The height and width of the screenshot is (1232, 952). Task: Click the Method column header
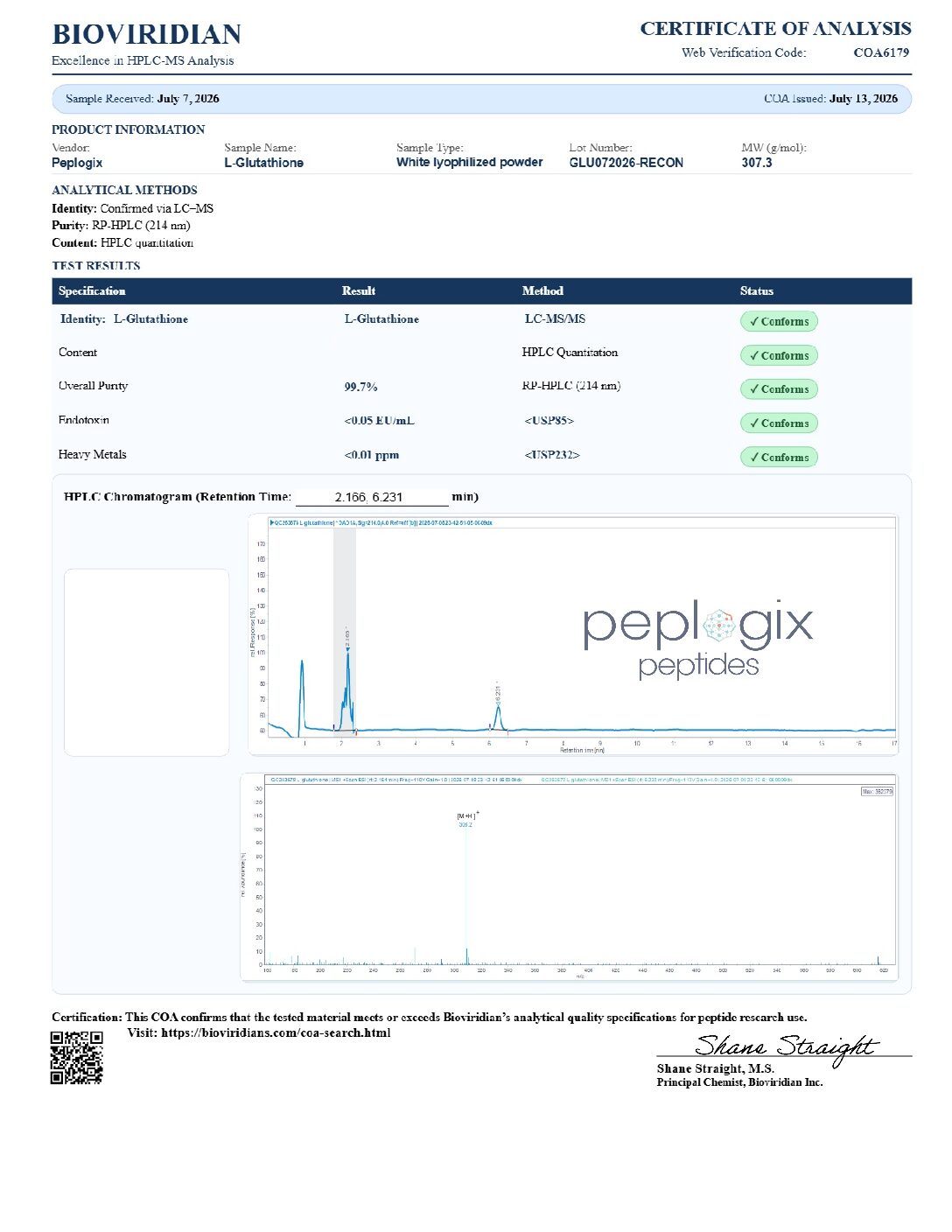tap(542, 291)
